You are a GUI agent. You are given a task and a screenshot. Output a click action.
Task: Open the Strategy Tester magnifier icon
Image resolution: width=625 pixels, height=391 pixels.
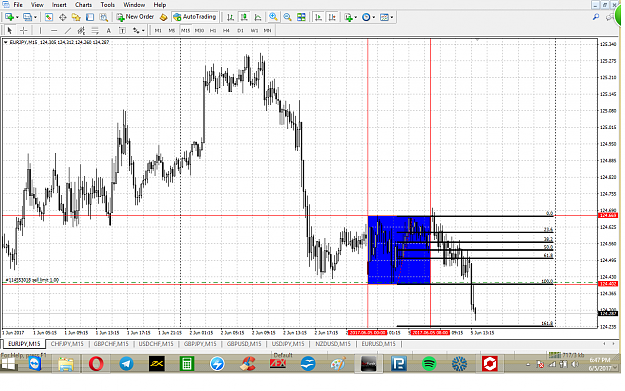104,17
